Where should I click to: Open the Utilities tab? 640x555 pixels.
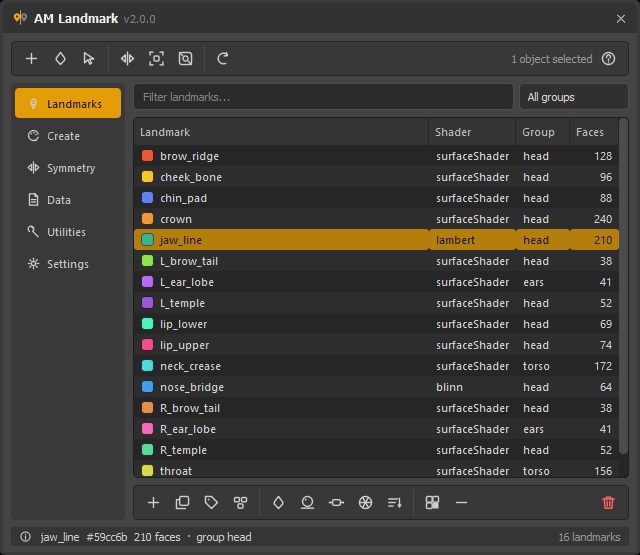(68, 232)
